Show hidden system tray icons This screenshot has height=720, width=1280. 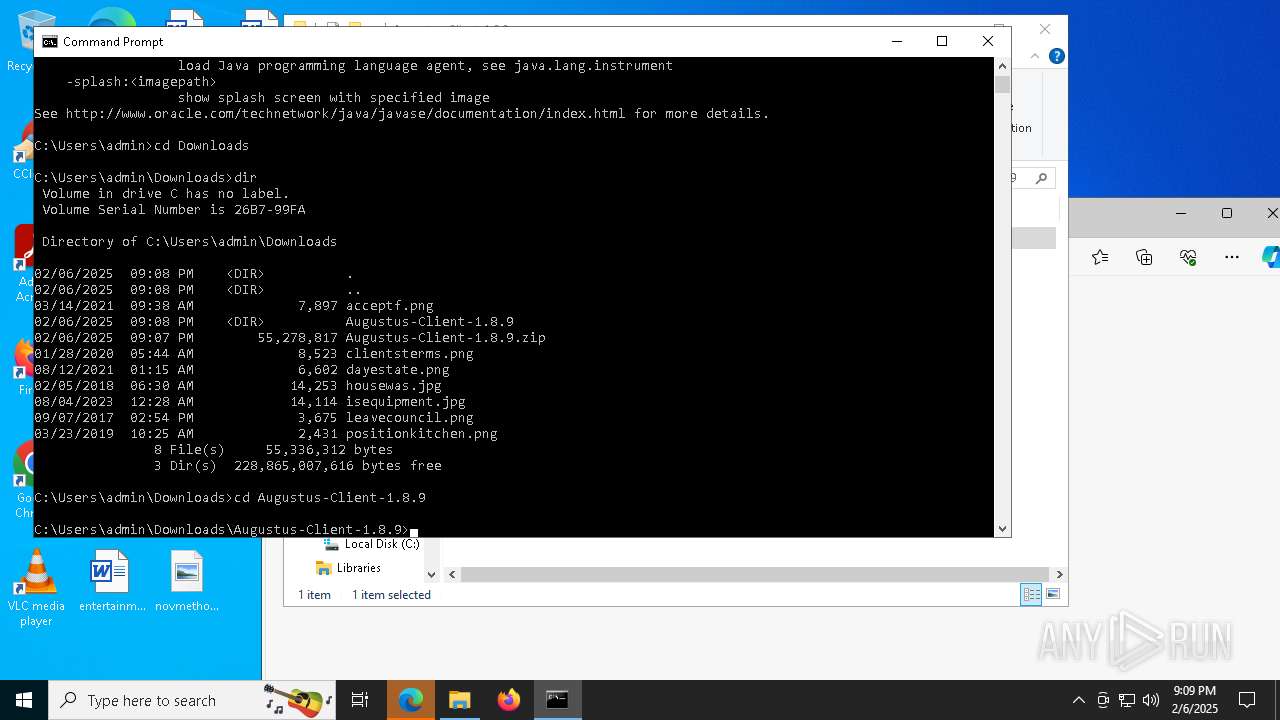pos(1078,700)
